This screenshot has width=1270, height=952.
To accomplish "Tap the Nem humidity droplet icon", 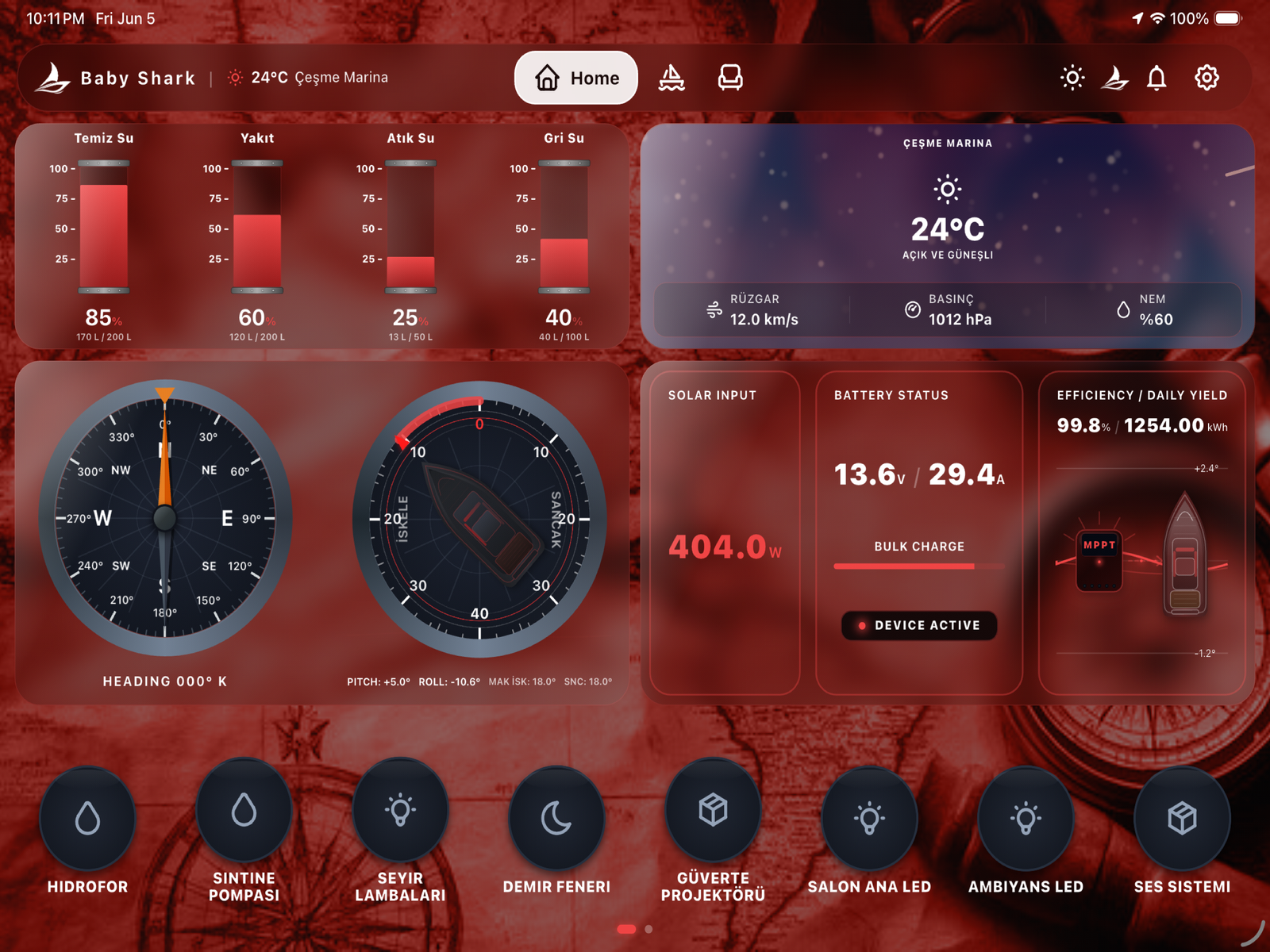I will tap(1123, 310).
